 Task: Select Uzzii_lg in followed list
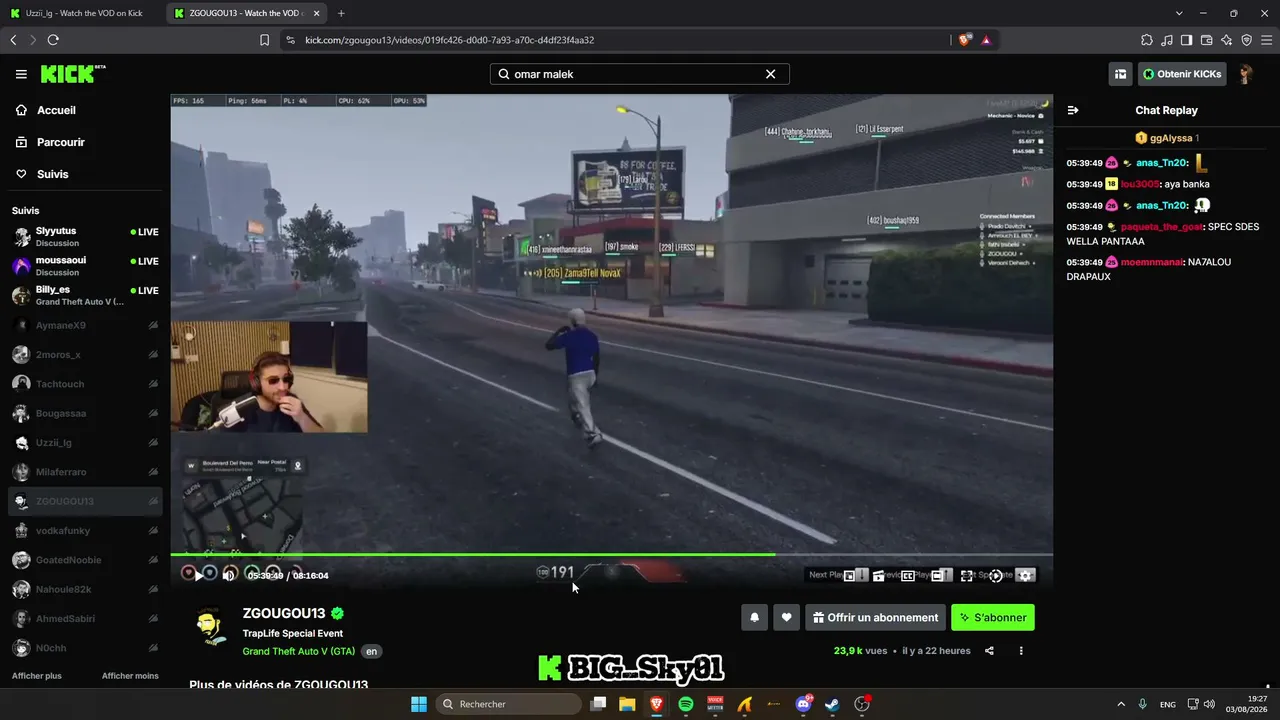tap(86, 443)
